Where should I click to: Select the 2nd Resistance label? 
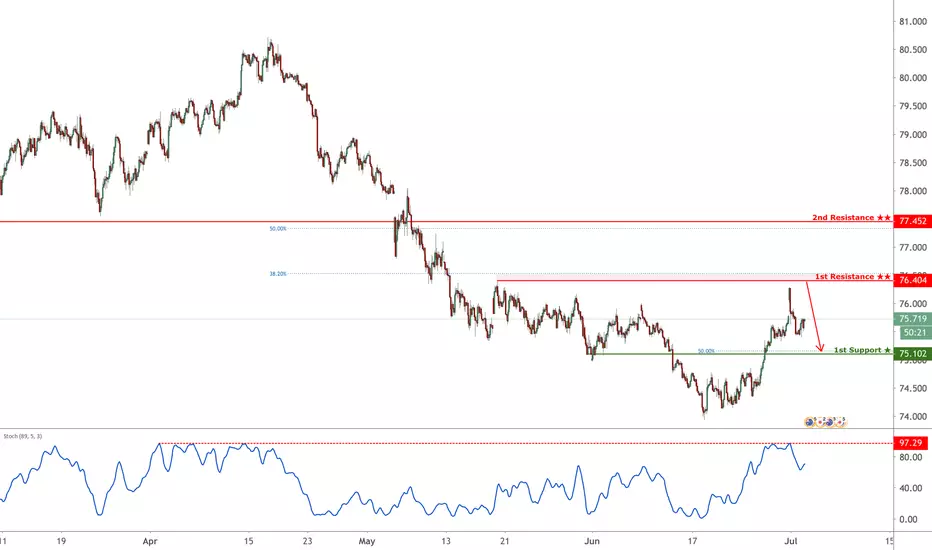coord(851,218)
